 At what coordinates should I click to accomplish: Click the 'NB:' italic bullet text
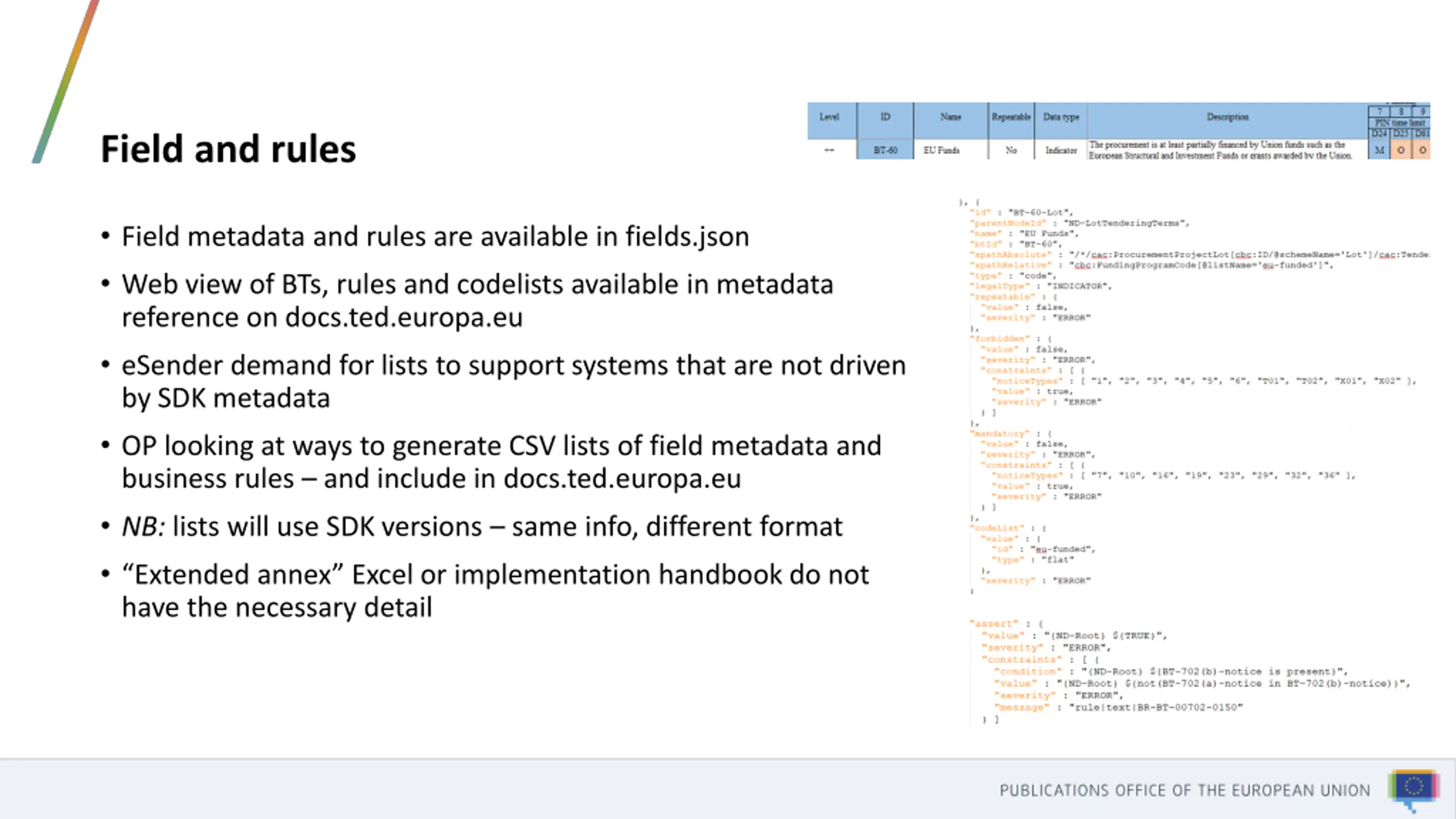pyautogui.click(x=143, y=527)
